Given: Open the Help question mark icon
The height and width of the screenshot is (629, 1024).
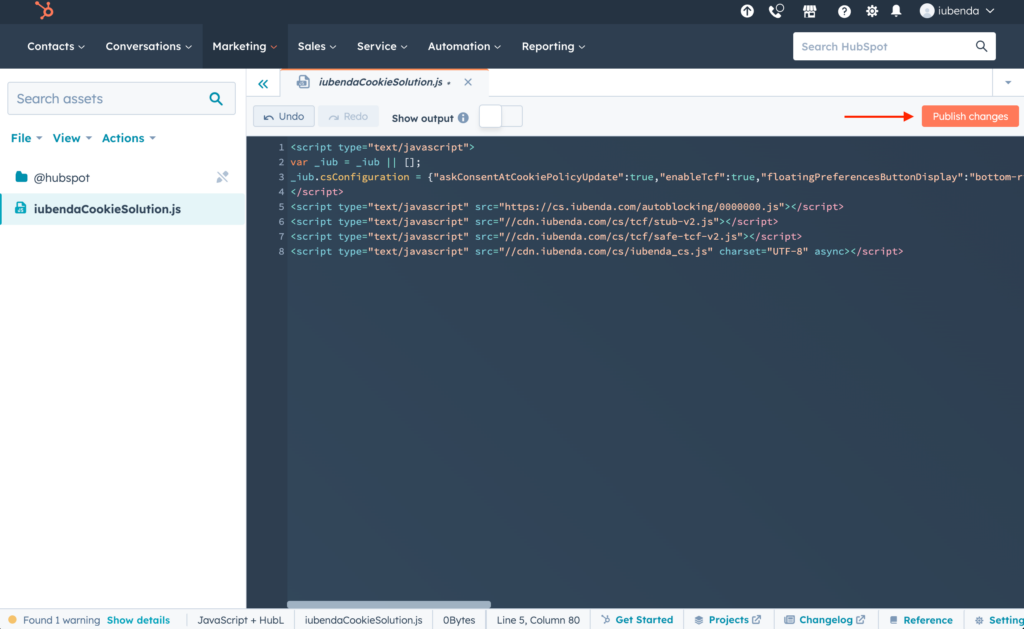Looking at the screenshot, I should [841, 11].
